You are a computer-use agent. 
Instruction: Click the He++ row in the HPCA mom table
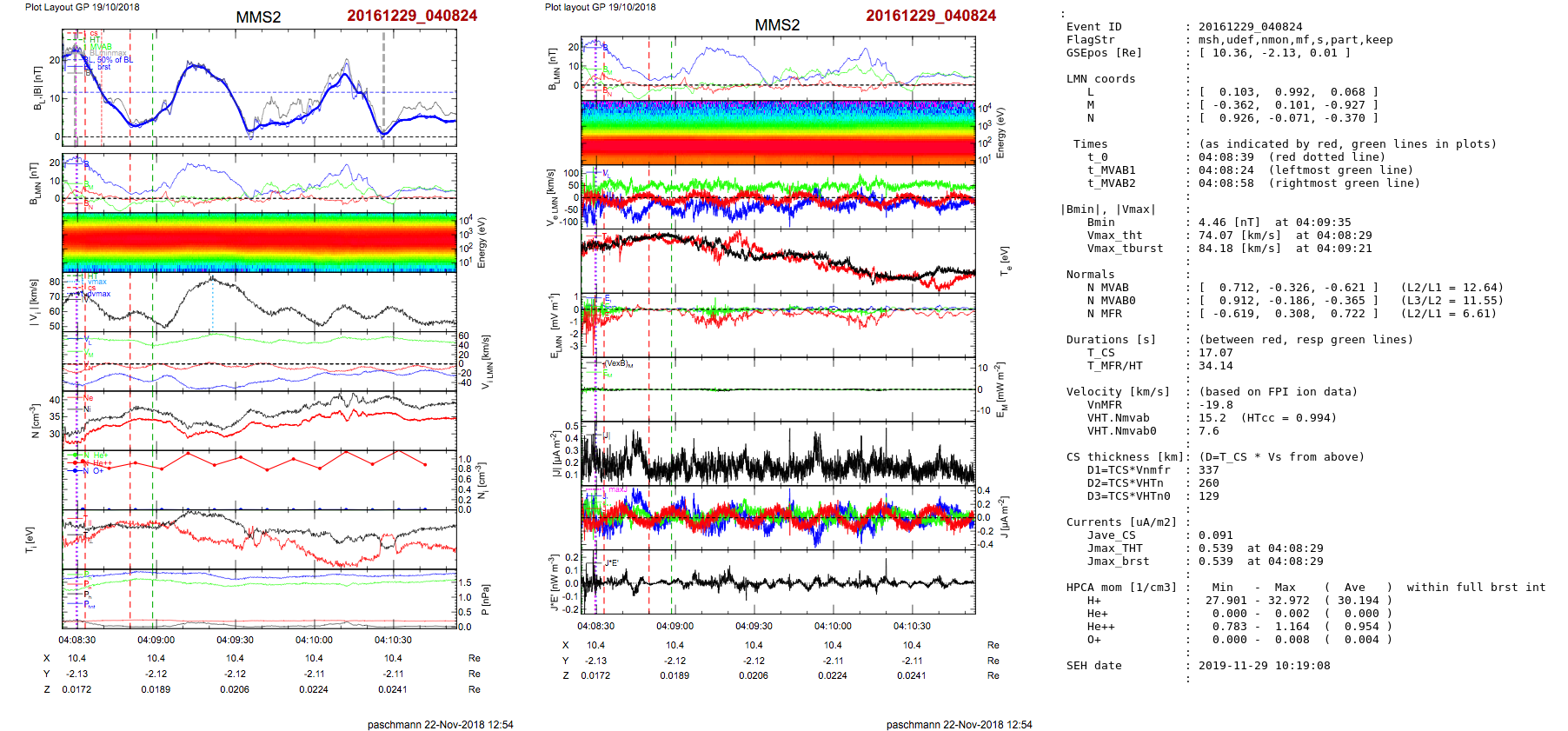coord(1100,627)
